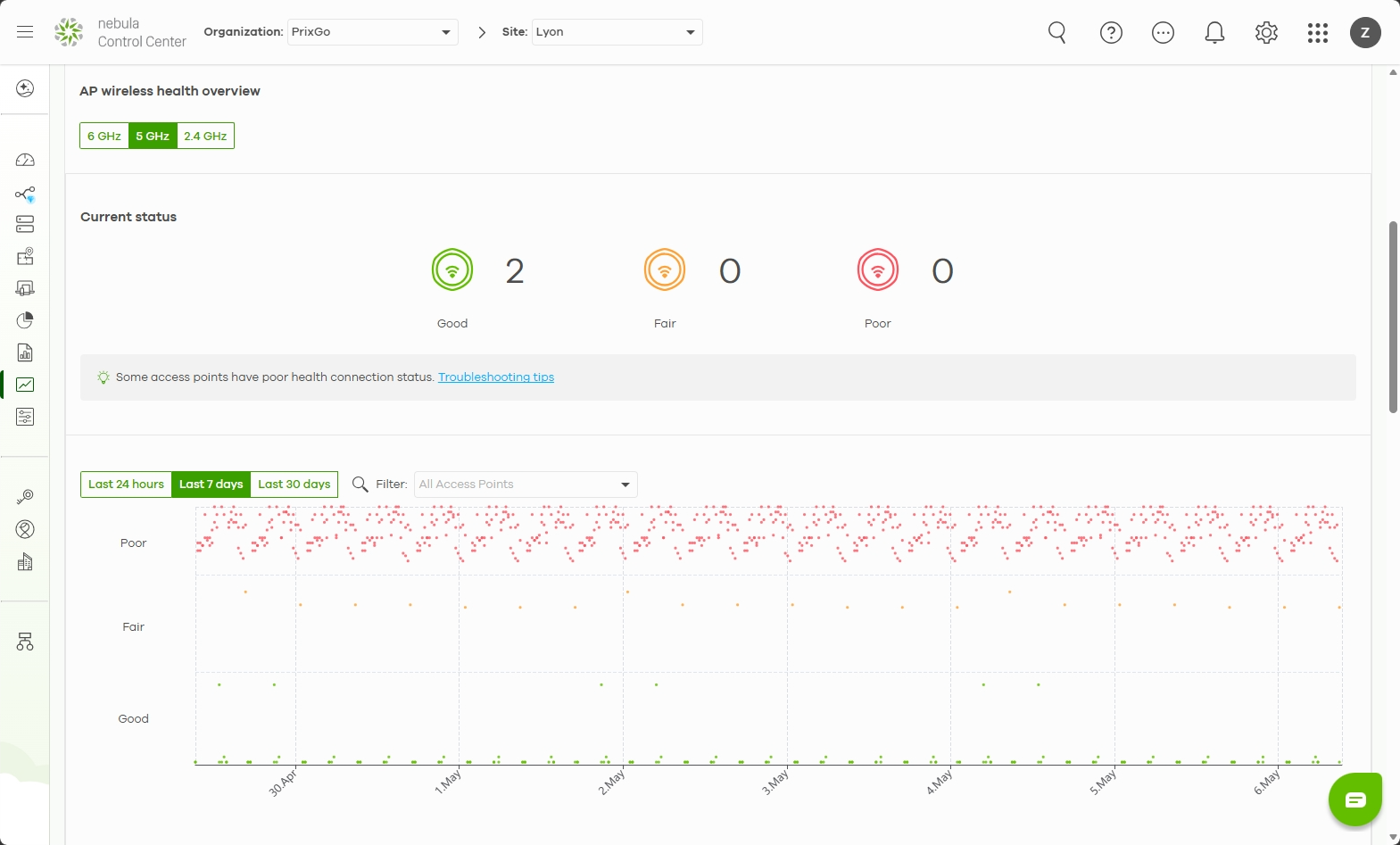Open the settings gear icon
Image resolution: width=1400 pixels, height=845 pixels.
(1266, 33)
